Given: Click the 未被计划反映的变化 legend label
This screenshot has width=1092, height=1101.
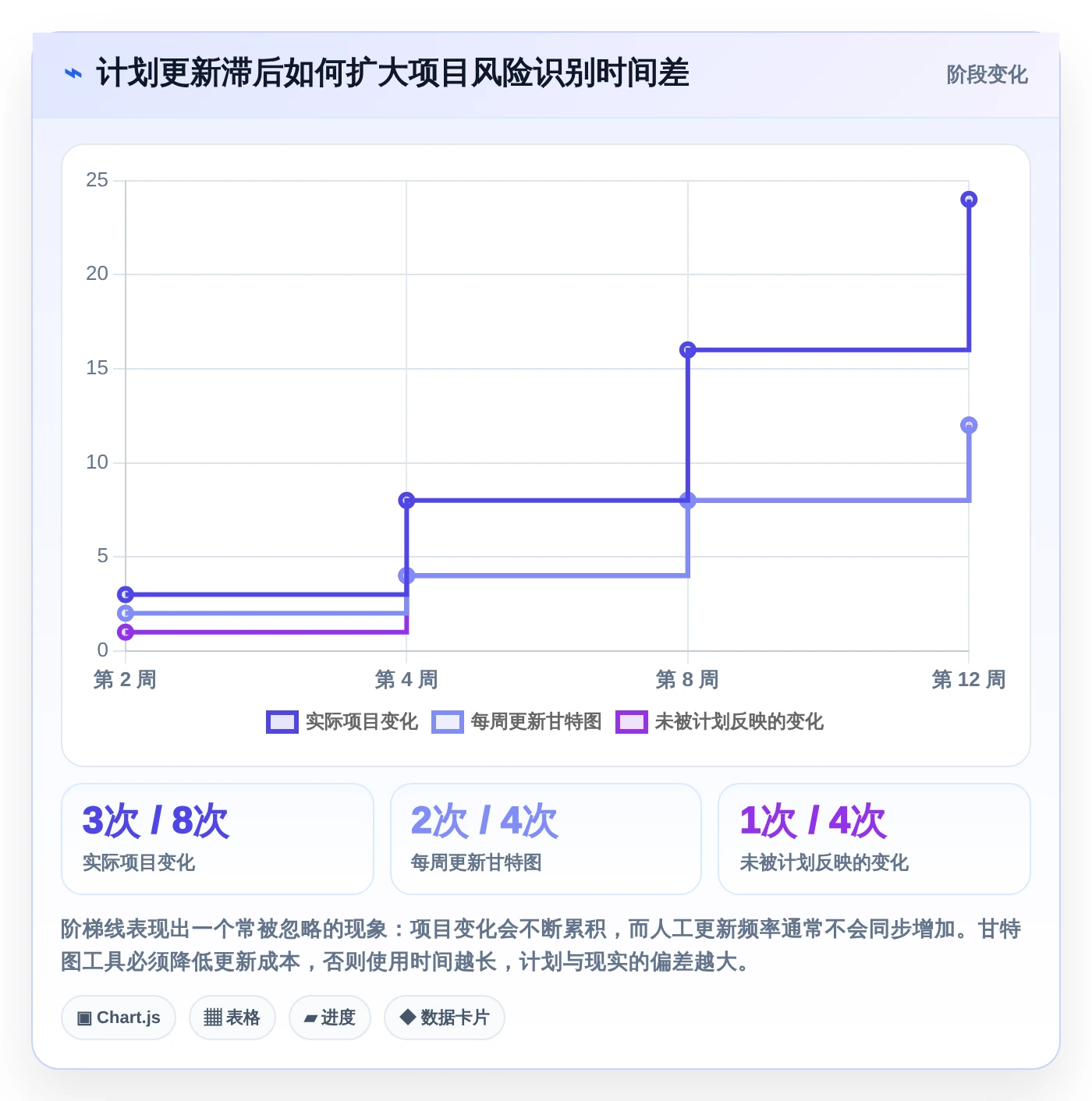Looking at the screenshot, I should (739, 722).
